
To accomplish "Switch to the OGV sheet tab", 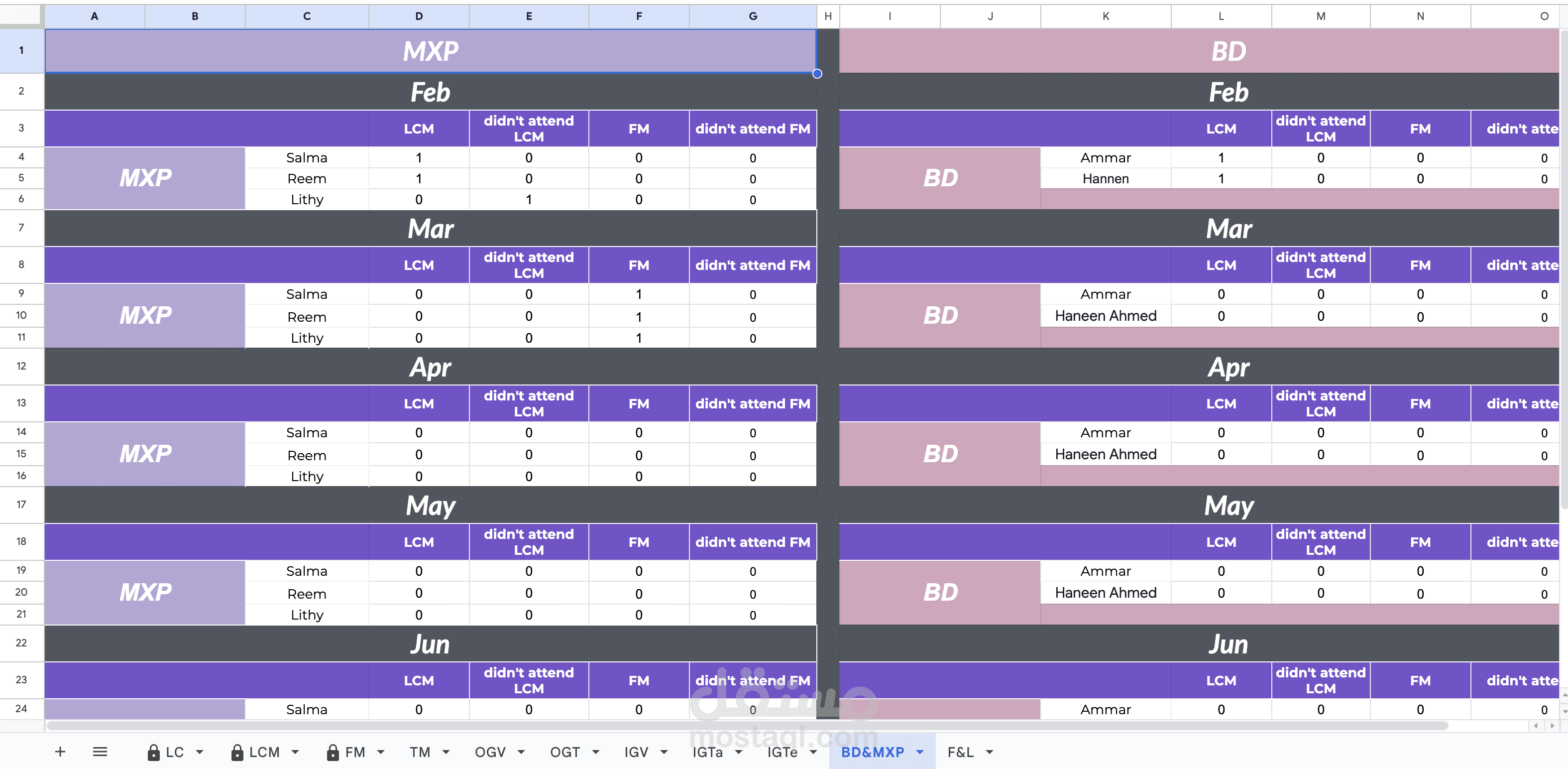I will coord(490,753).
